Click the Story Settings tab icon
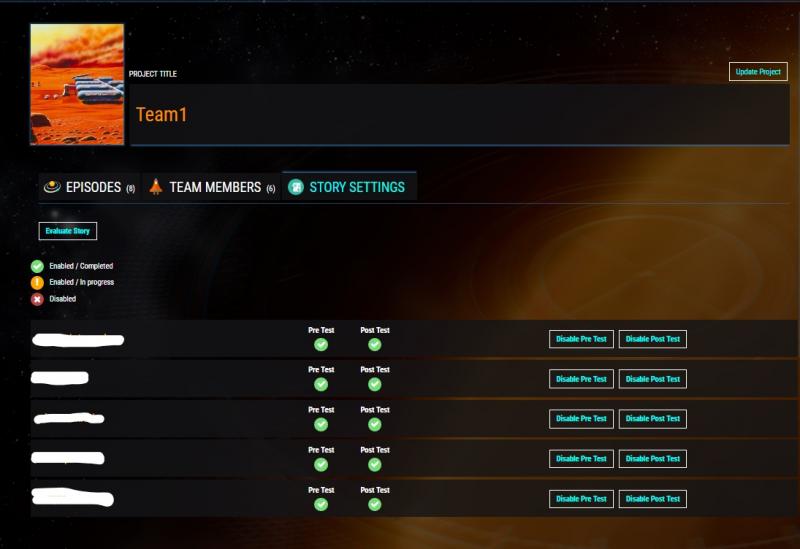 [x=296, y=187]
